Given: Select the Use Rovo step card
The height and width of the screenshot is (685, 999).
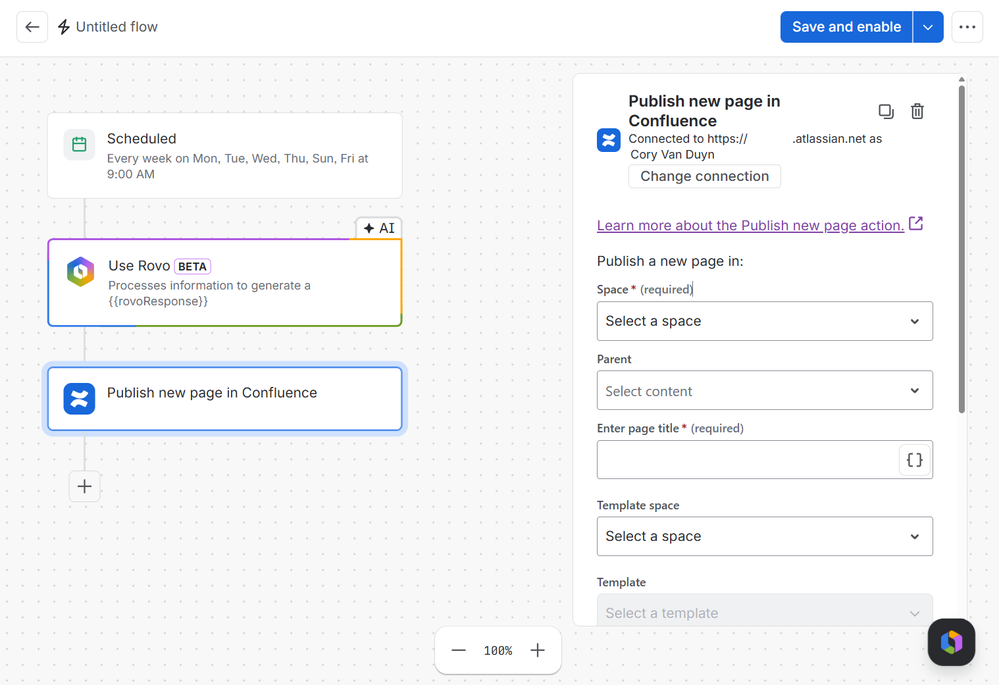Looking at the screenshot, I should click(225, 283).
